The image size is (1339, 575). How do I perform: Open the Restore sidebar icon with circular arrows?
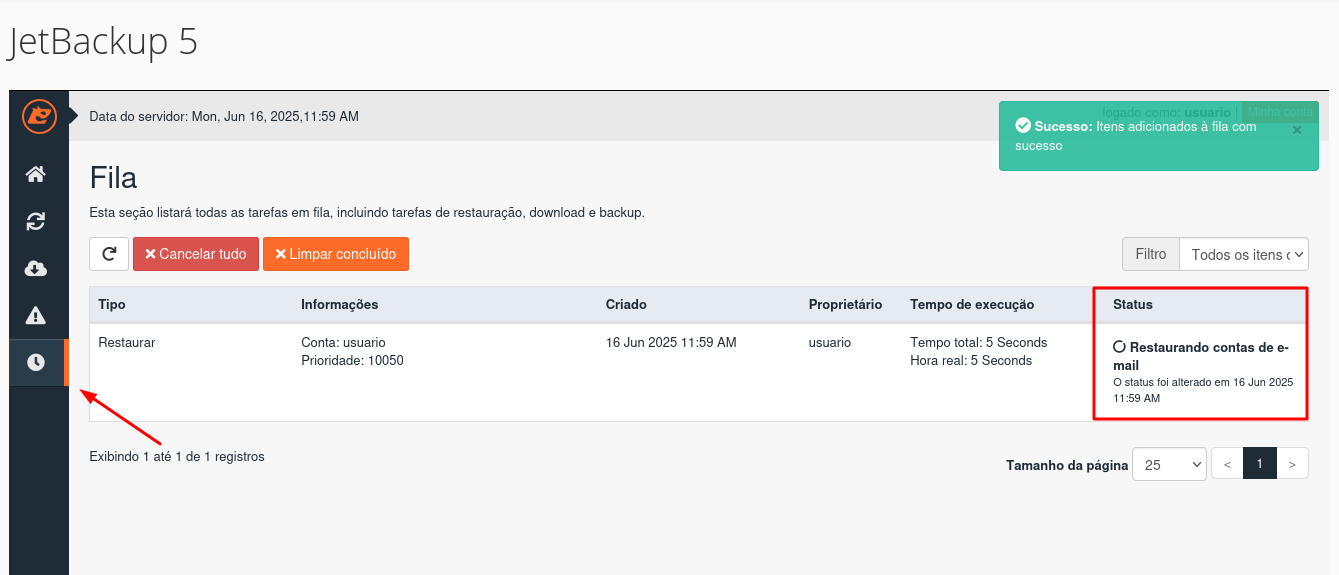pyautogui.click(x=36, y=222)
